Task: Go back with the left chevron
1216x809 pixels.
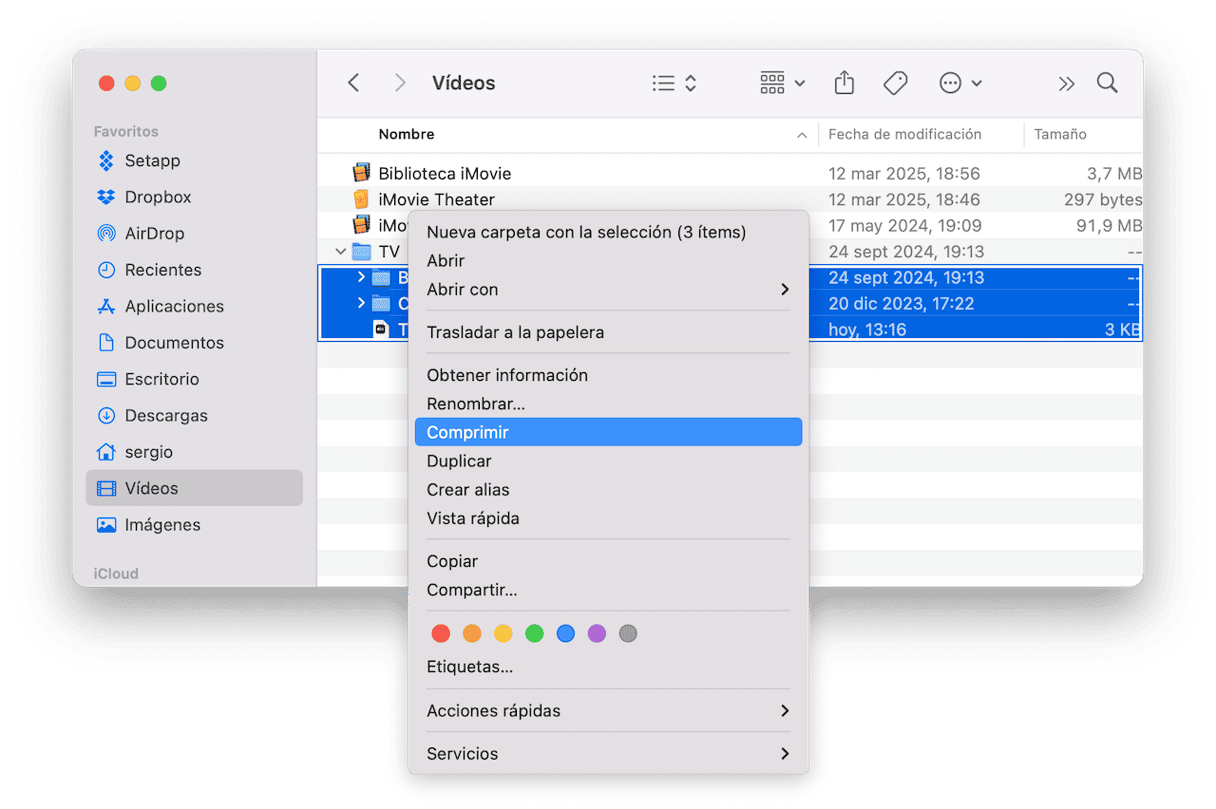Action: click(353, 83)
